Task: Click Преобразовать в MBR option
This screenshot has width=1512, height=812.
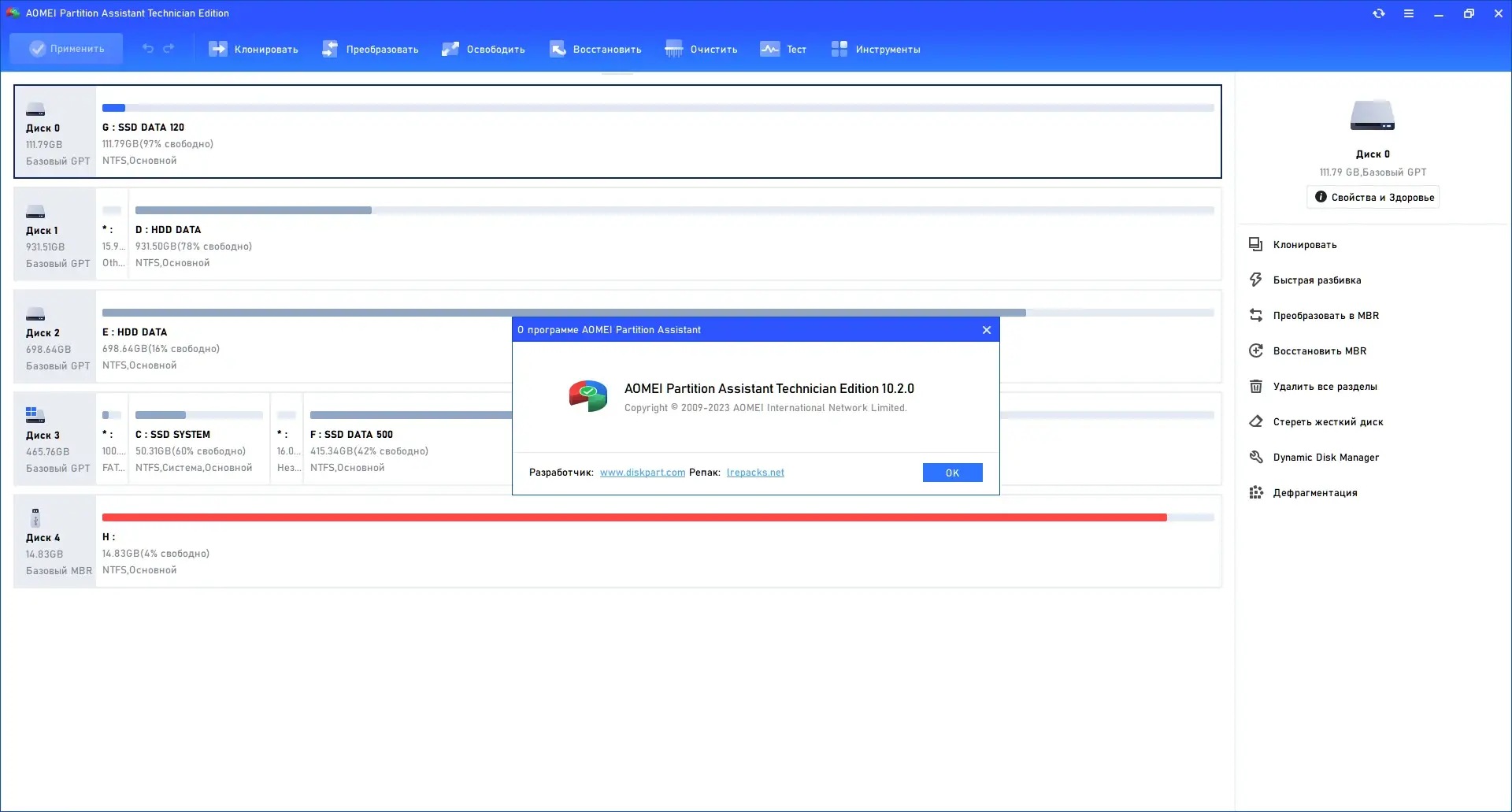Action: pyautogui.click(x=1326, y=316)
